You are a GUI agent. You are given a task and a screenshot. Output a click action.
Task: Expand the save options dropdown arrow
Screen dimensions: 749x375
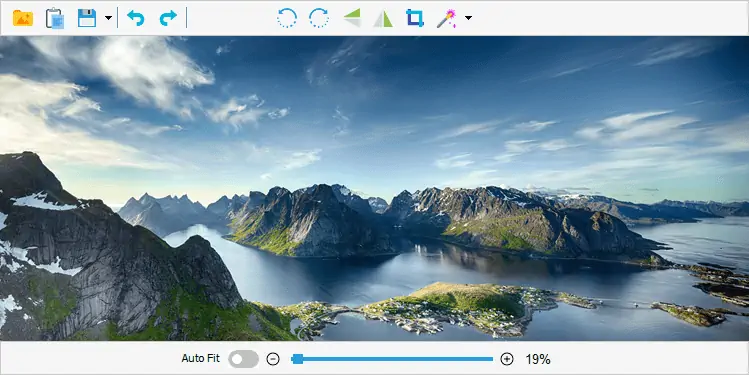(x=108, y=18)
